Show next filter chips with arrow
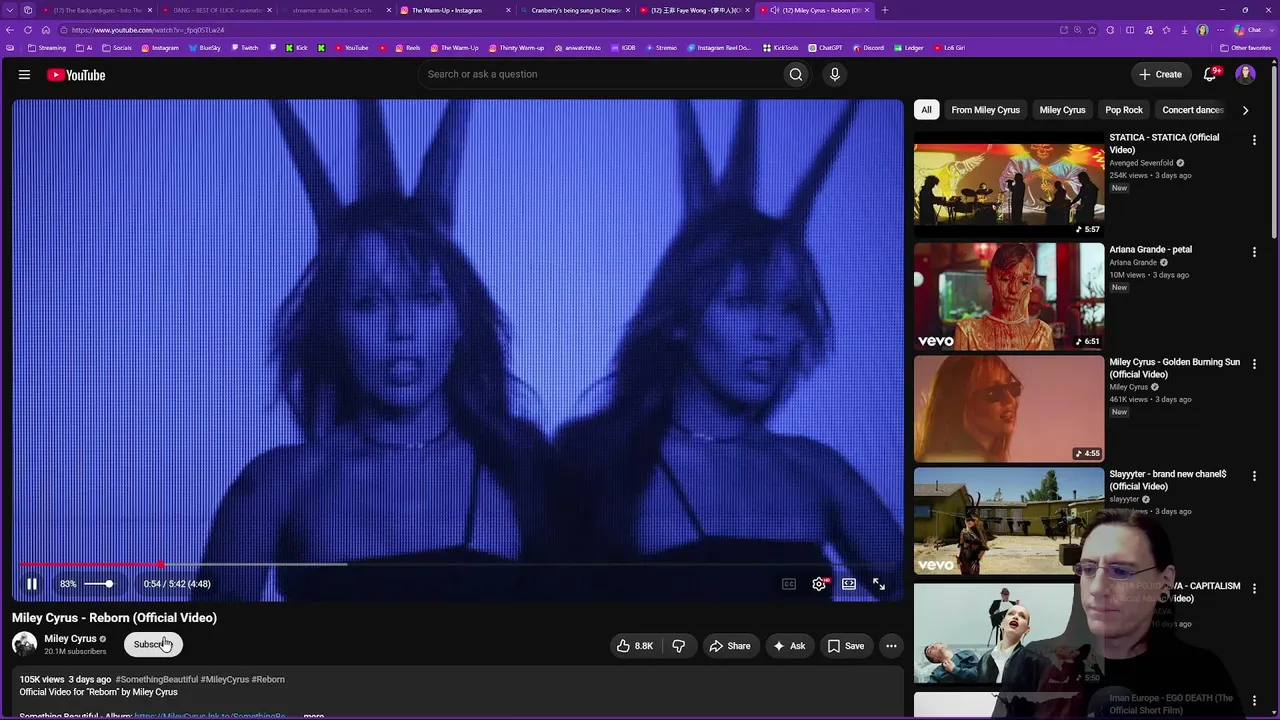Viewport: 1280px width, 720px height. [1245, 110]
